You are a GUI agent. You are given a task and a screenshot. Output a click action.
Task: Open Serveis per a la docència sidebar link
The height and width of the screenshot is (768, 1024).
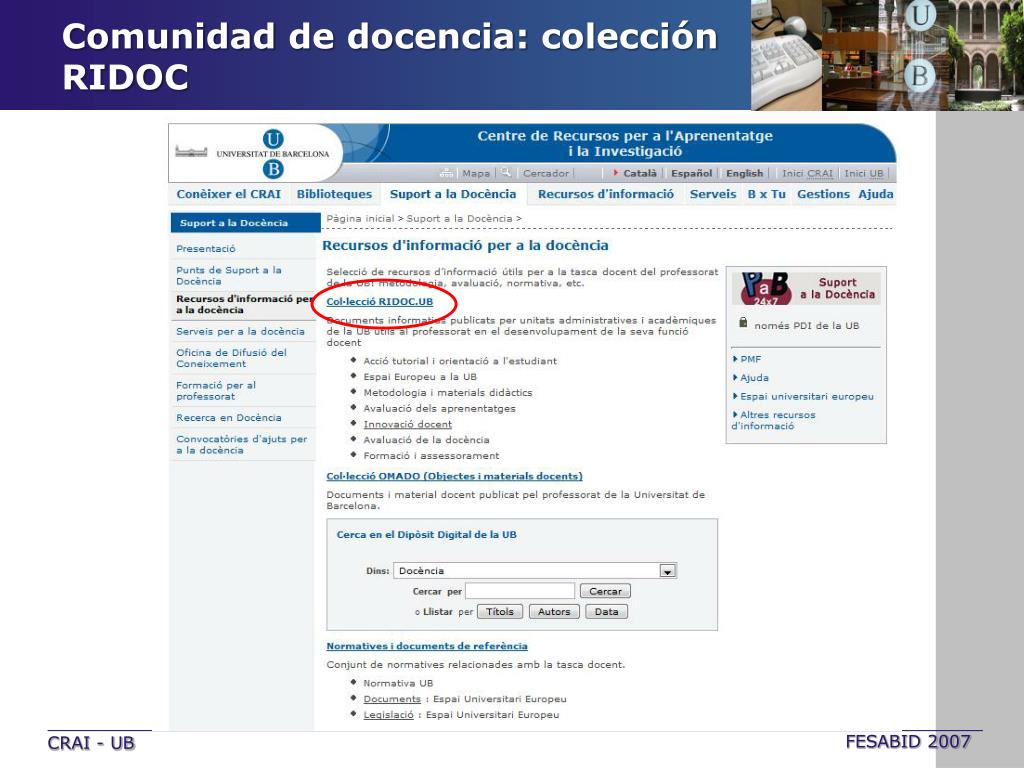240,331
